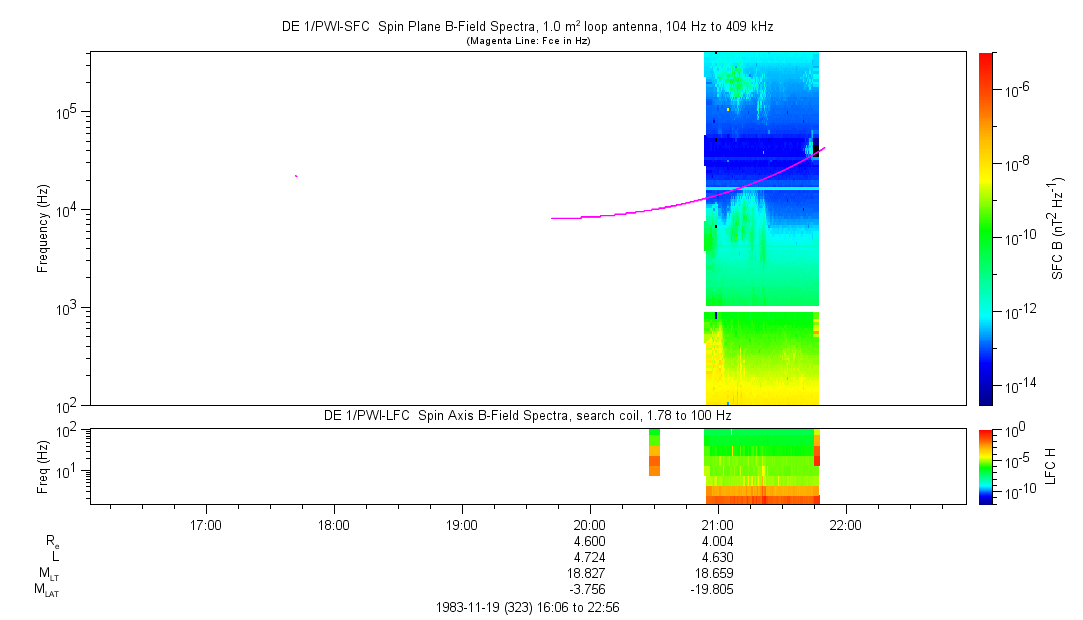The image size is (1083, 620).
Task: Click the 21:00 time axis tick label
Action: coord(718,523)
